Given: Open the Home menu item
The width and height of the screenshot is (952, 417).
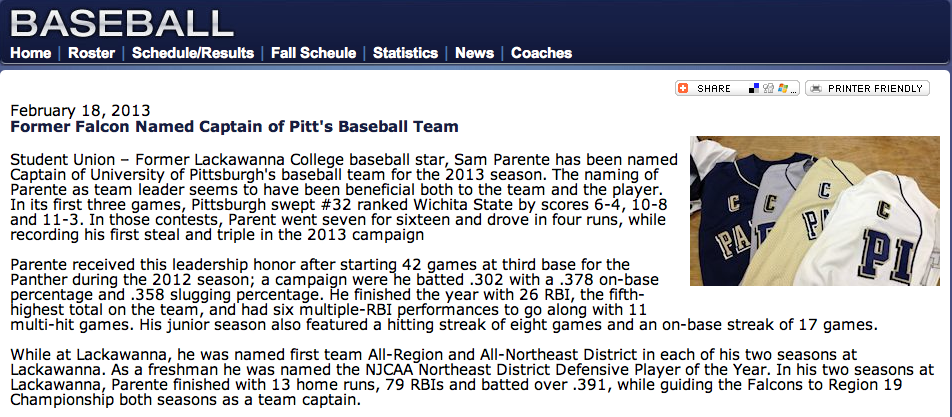Looking at the screenshot, I should (x=30, y=53).
